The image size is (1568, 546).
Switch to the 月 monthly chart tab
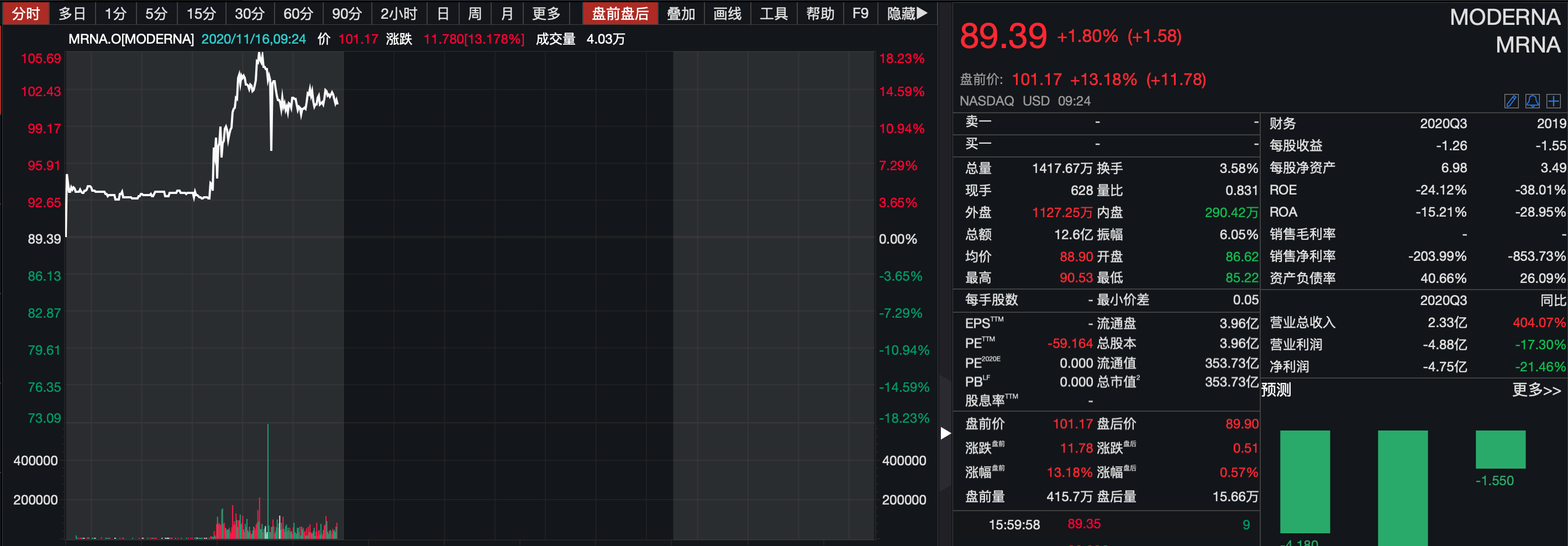coord(507,13)
